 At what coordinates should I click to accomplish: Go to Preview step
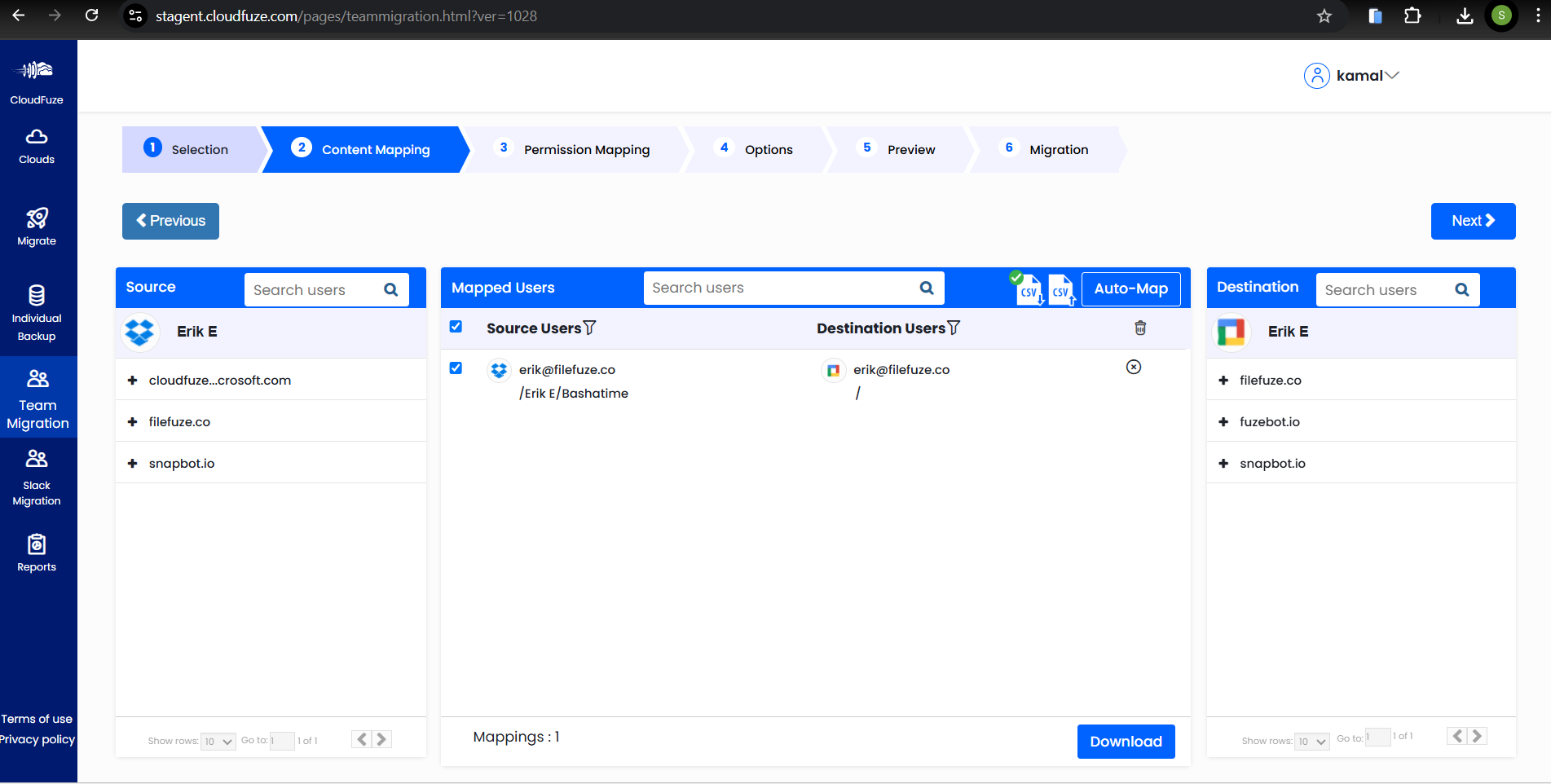pos(900,149)
